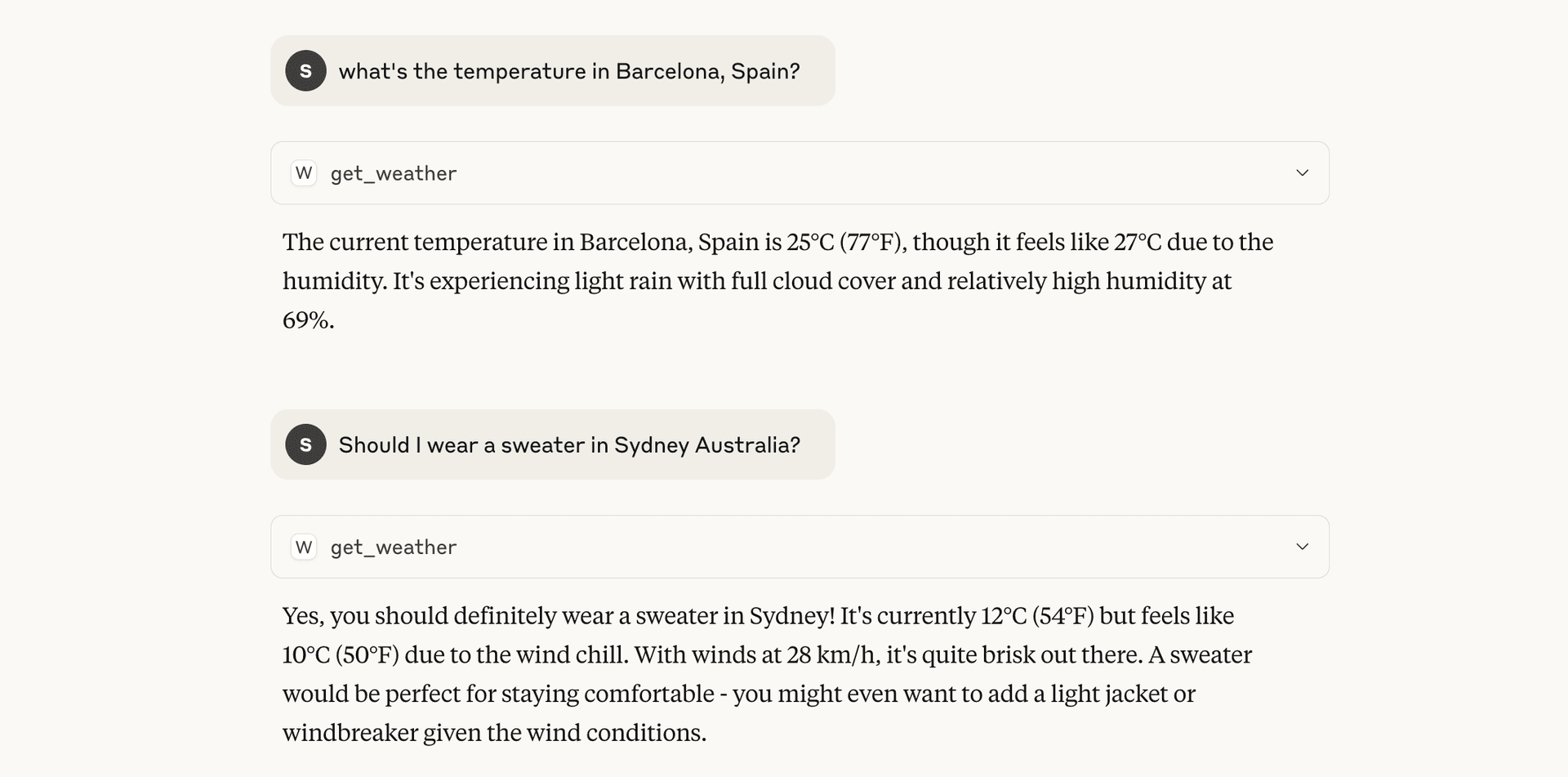Click the get_weather label in the first tool card

(x=394, y=174)
